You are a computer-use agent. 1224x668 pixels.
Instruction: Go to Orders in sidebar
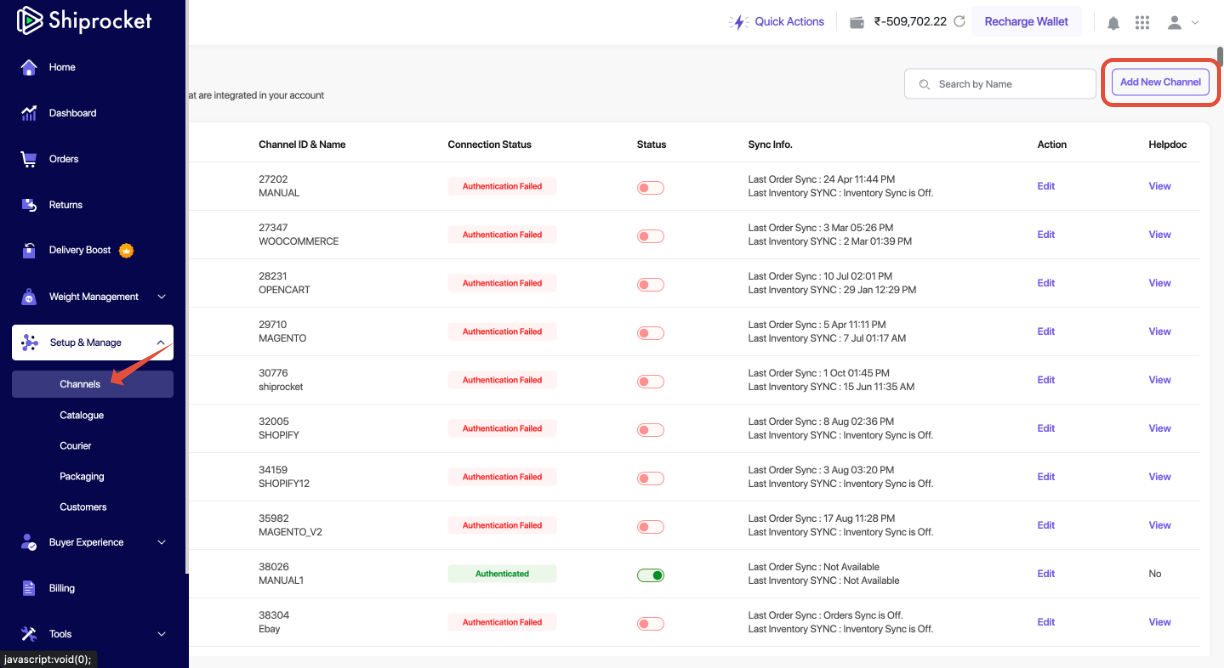click(64, 159)
